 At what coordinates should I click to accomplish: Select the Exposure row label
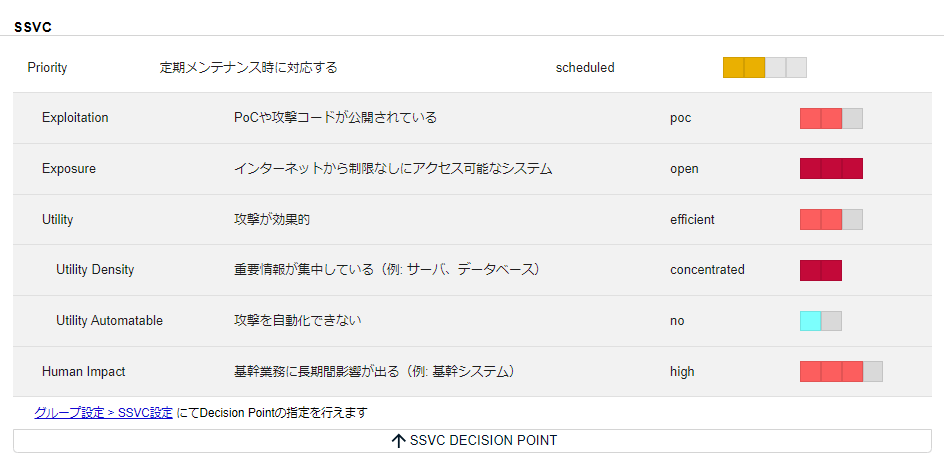(x=69, y=169)
